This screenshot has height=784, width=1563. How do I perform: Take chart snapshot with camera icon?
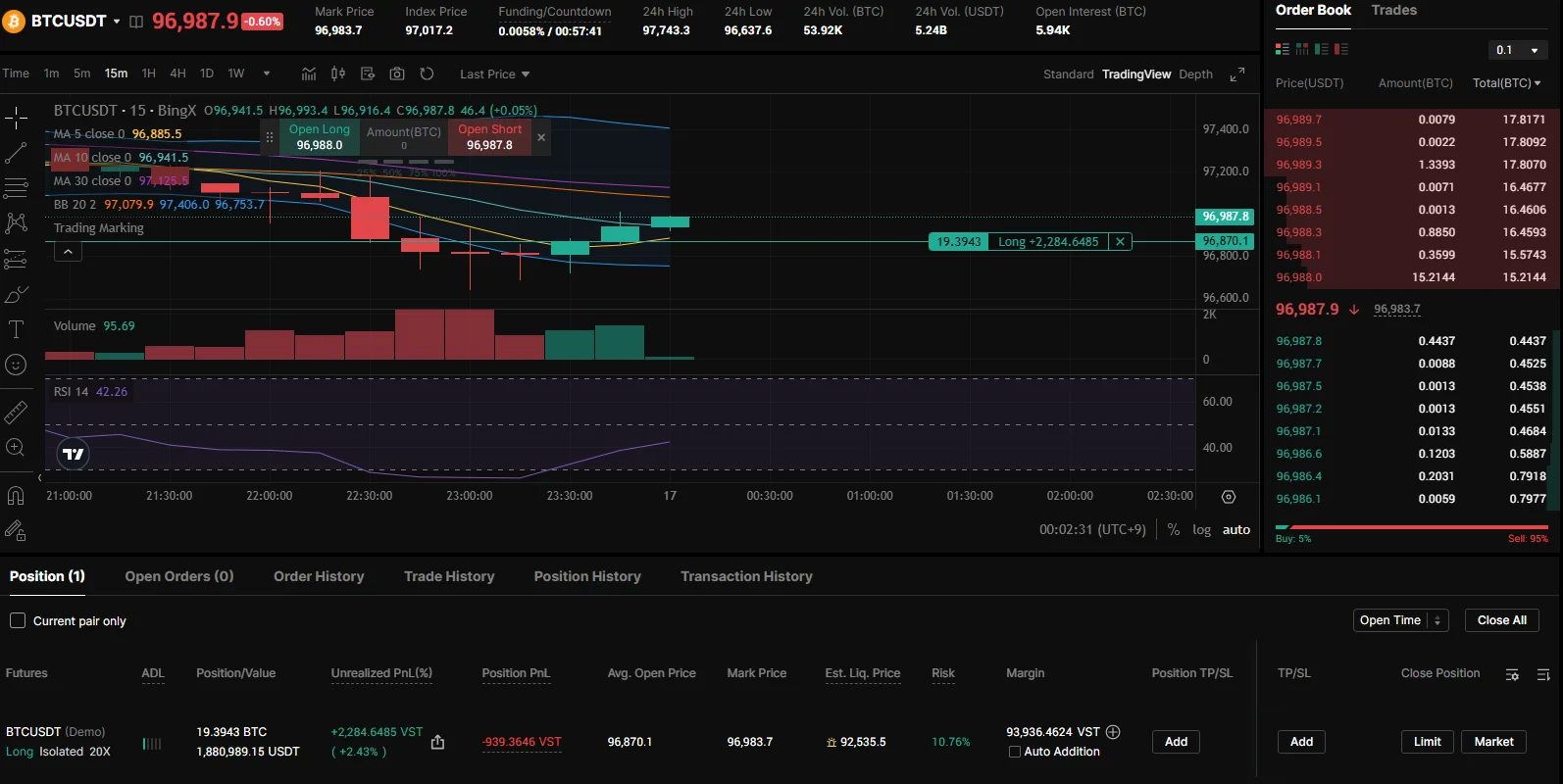tap(397, 73)
